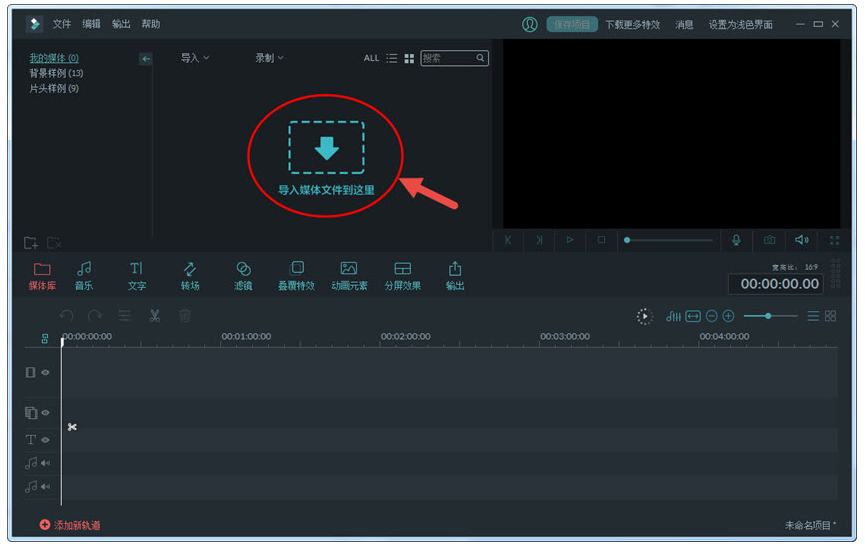Mute the first music track

point(46,463)
